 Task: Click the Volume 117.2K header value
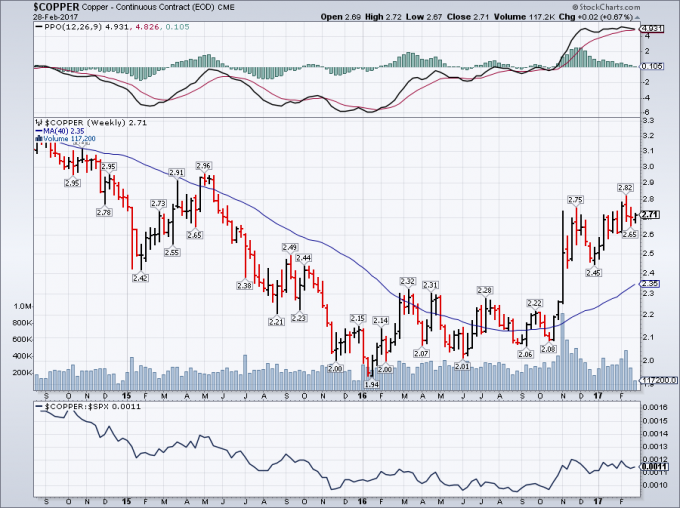[x=524, y=17]
